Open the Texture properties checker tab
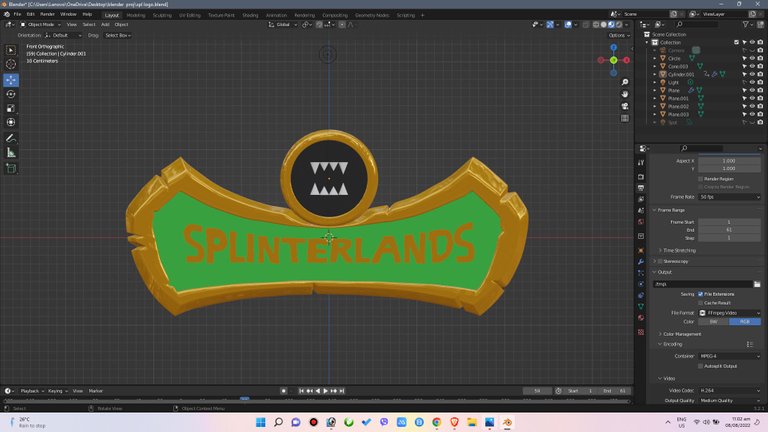 [x=641, y=332]
